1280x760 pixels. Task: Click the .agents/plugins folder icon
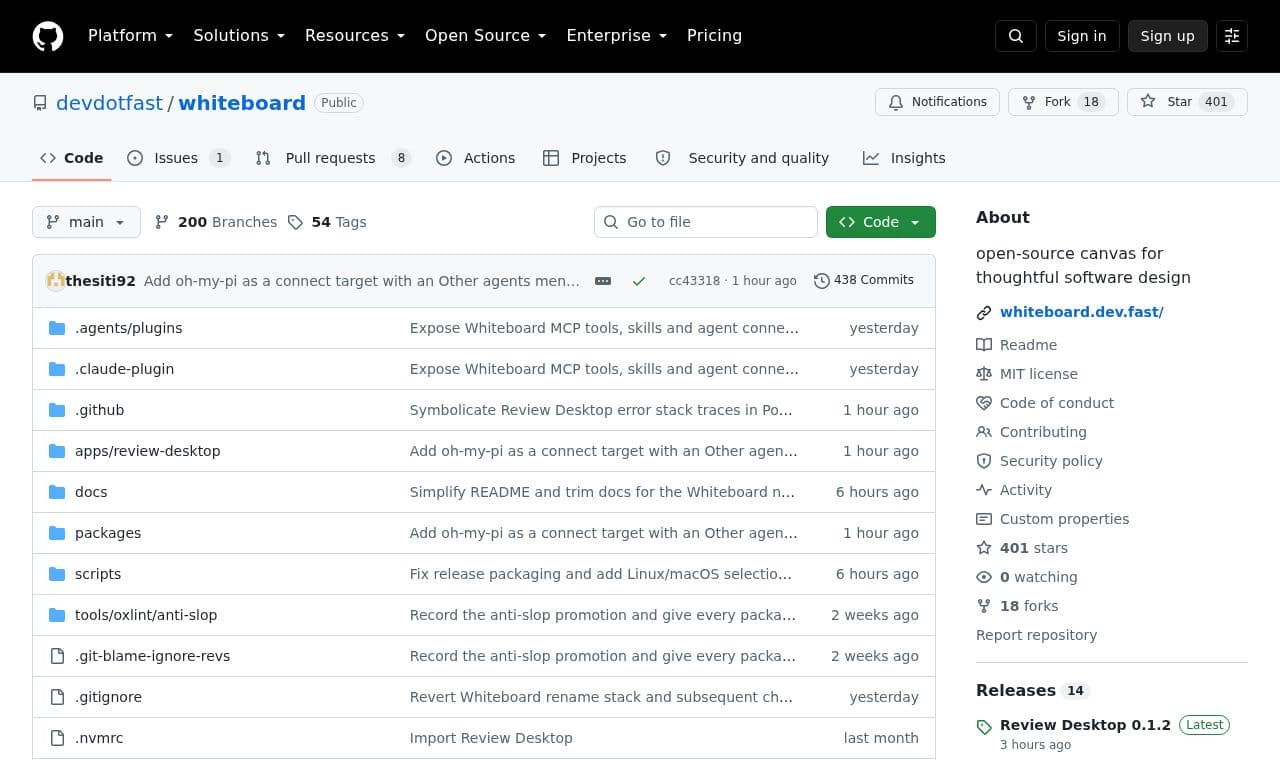(57, 328)
